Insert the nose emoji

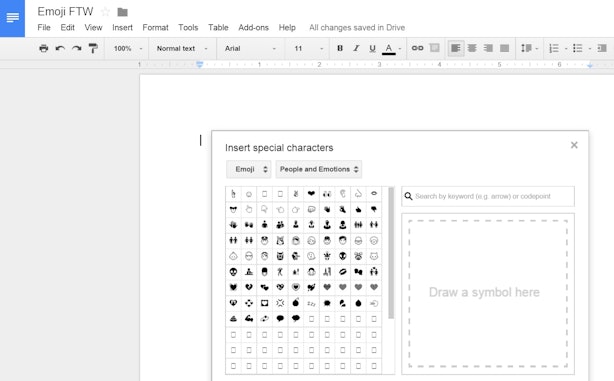(x=358, y=193)
